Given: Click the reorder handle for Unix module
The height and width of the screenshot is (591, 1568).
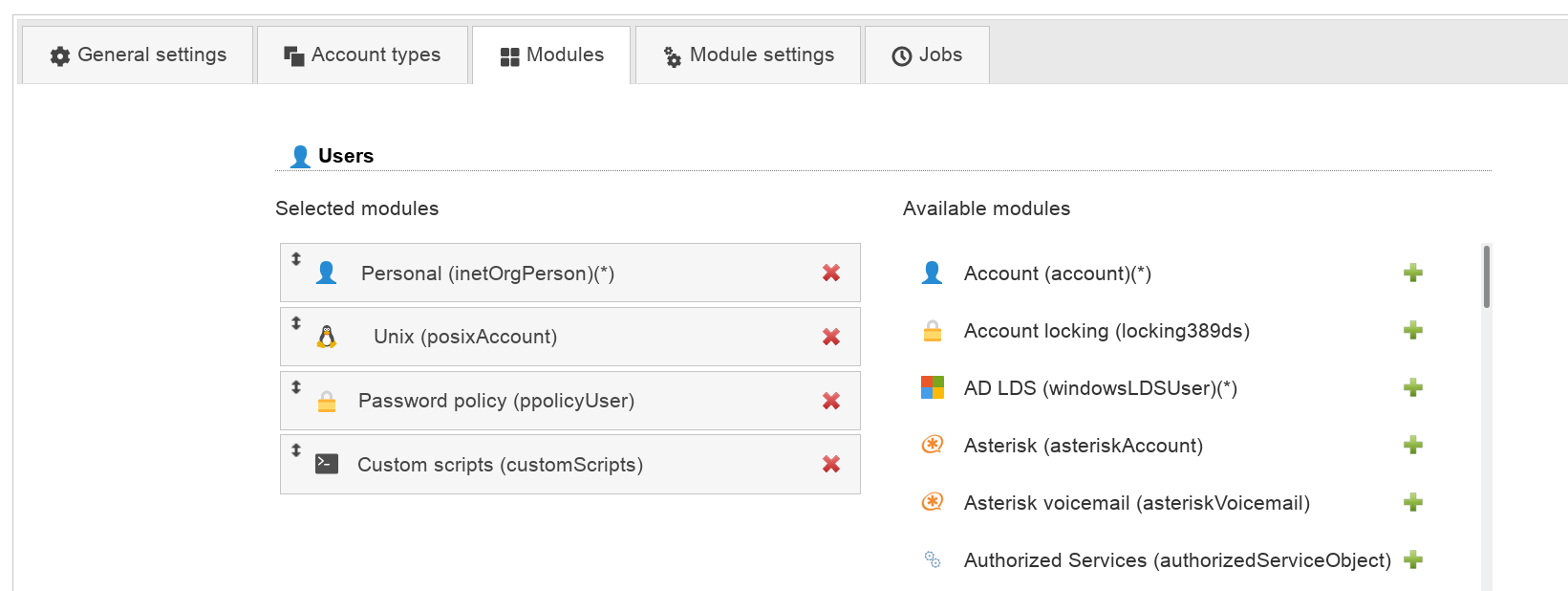Looking at the screenshot, I should pos(296,323).
